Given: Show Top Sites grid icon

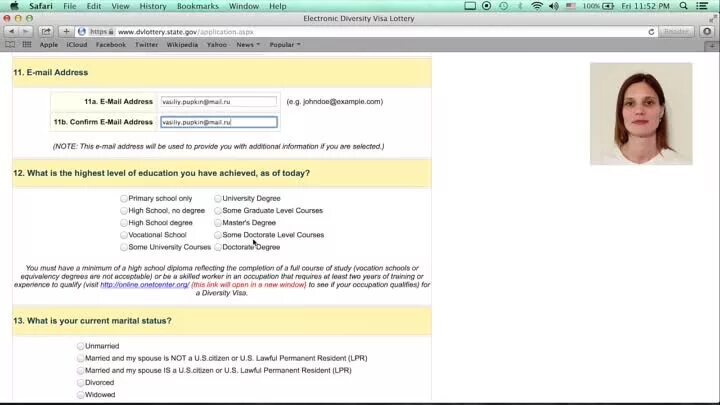Looking at the screenshot, I should (x=27, y=45).
